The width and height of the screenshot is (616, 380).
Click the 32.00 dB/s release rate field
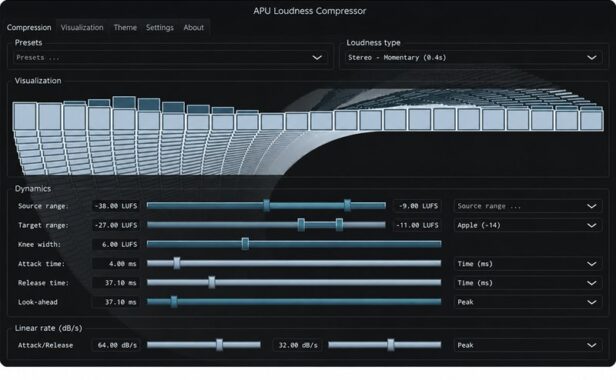(x=297, y=345)
